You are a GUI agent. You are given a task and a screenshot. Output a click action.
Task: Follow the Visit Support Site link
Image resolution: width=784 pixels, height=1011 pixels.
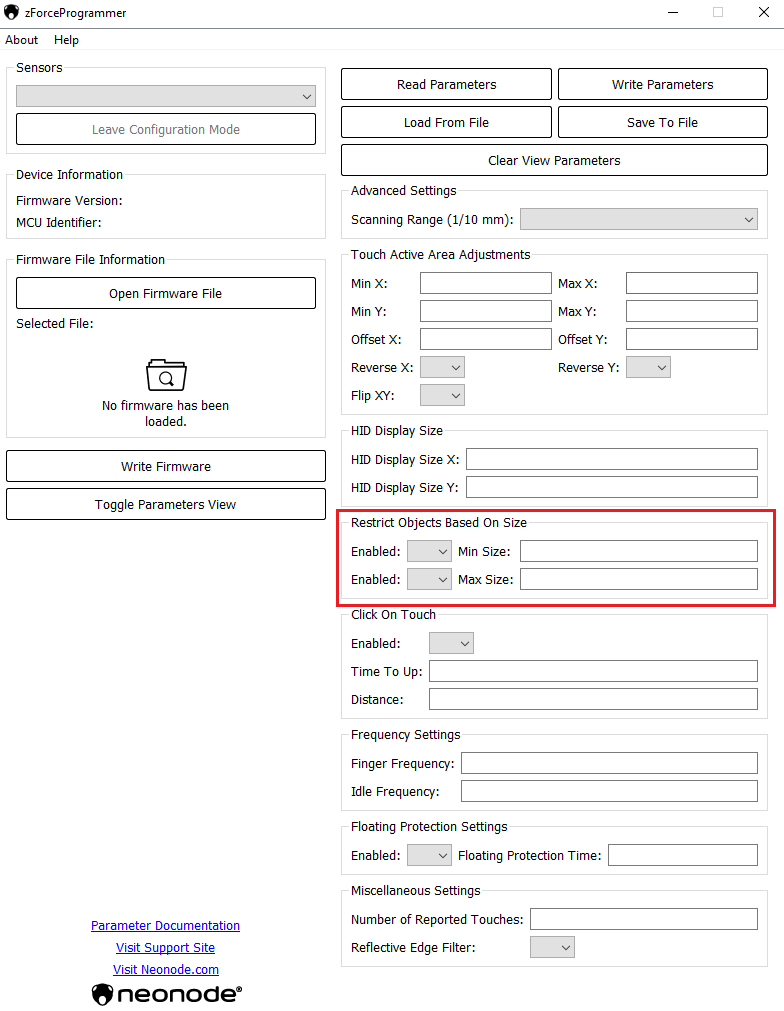pyautogui.click(x=166, y=948)
